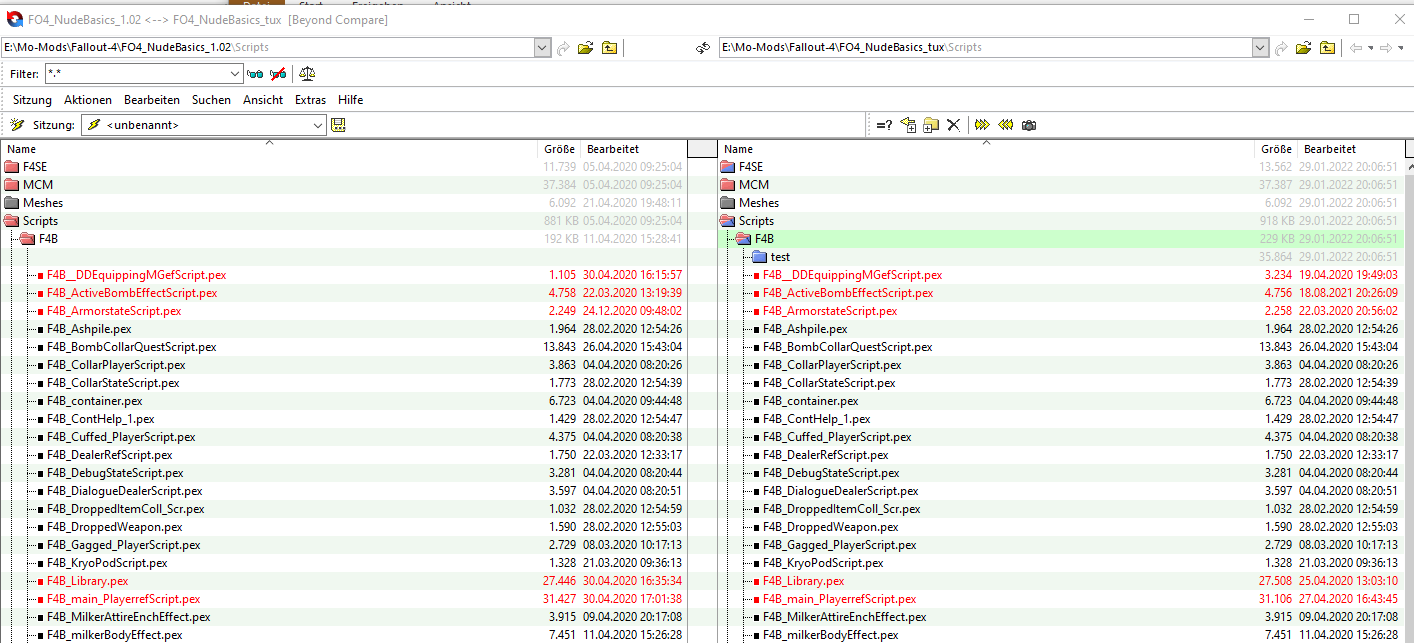Image resolution: width=1414 pixels, height=643 pixels.
Task: Click the copy to left arrows icon
Action: 1005,125
